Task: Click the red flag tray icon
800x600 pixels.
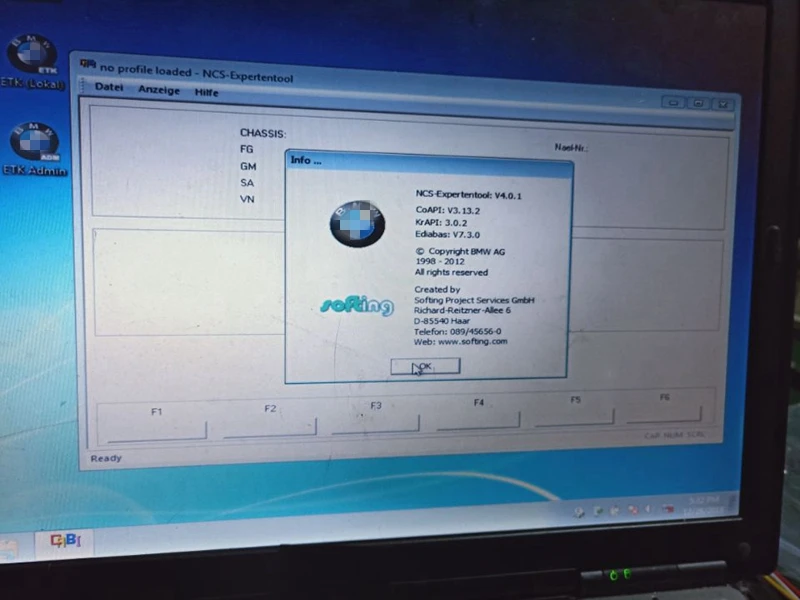Action: 667,509
